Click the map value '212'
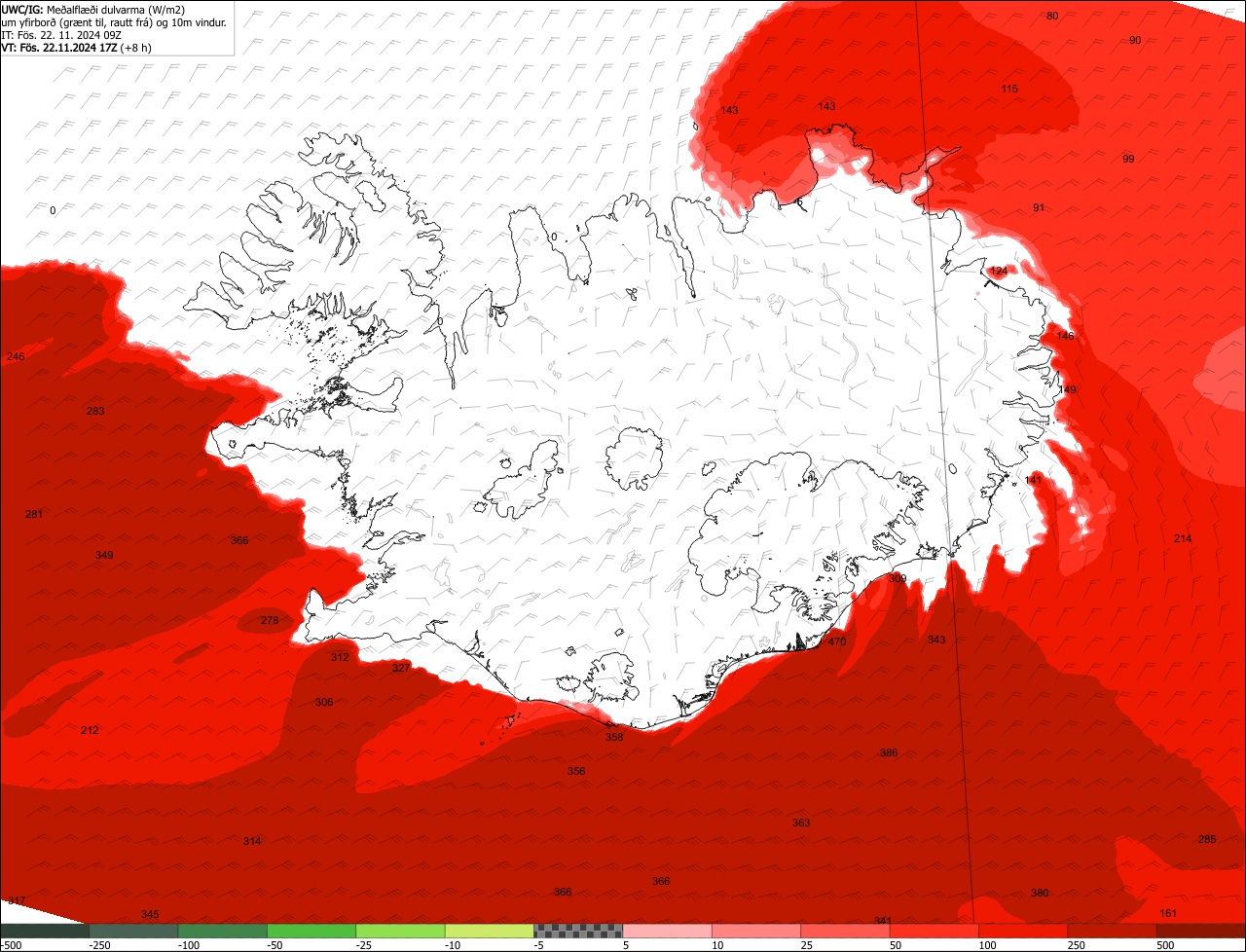This screenshot has height=952, width=1246. click(90, 730)
